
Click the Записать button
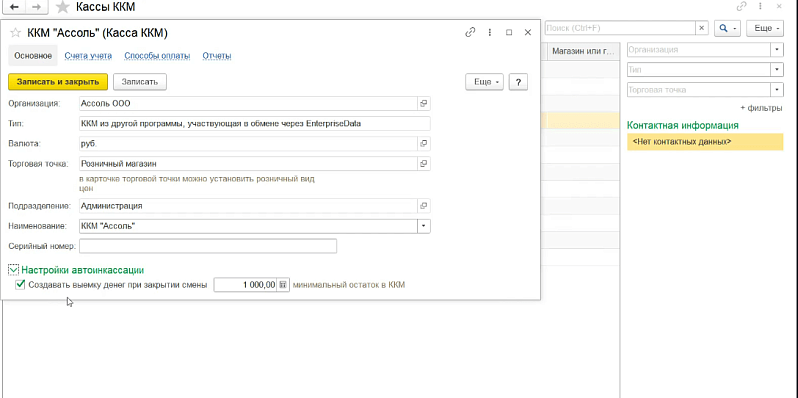pos(140,81)
